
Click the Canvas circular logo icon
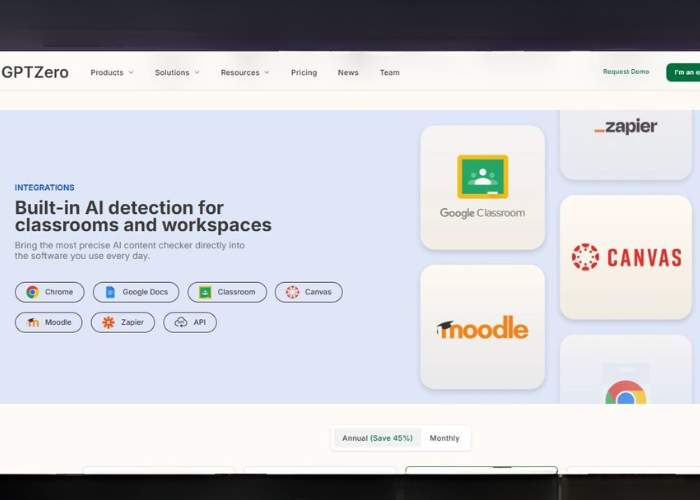point(585,257)
